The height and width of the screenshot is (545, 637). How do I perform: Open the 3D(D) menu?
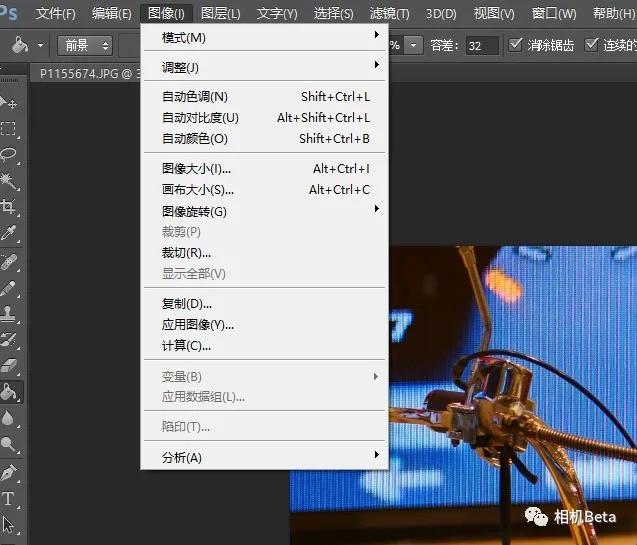tap(441, 13)
